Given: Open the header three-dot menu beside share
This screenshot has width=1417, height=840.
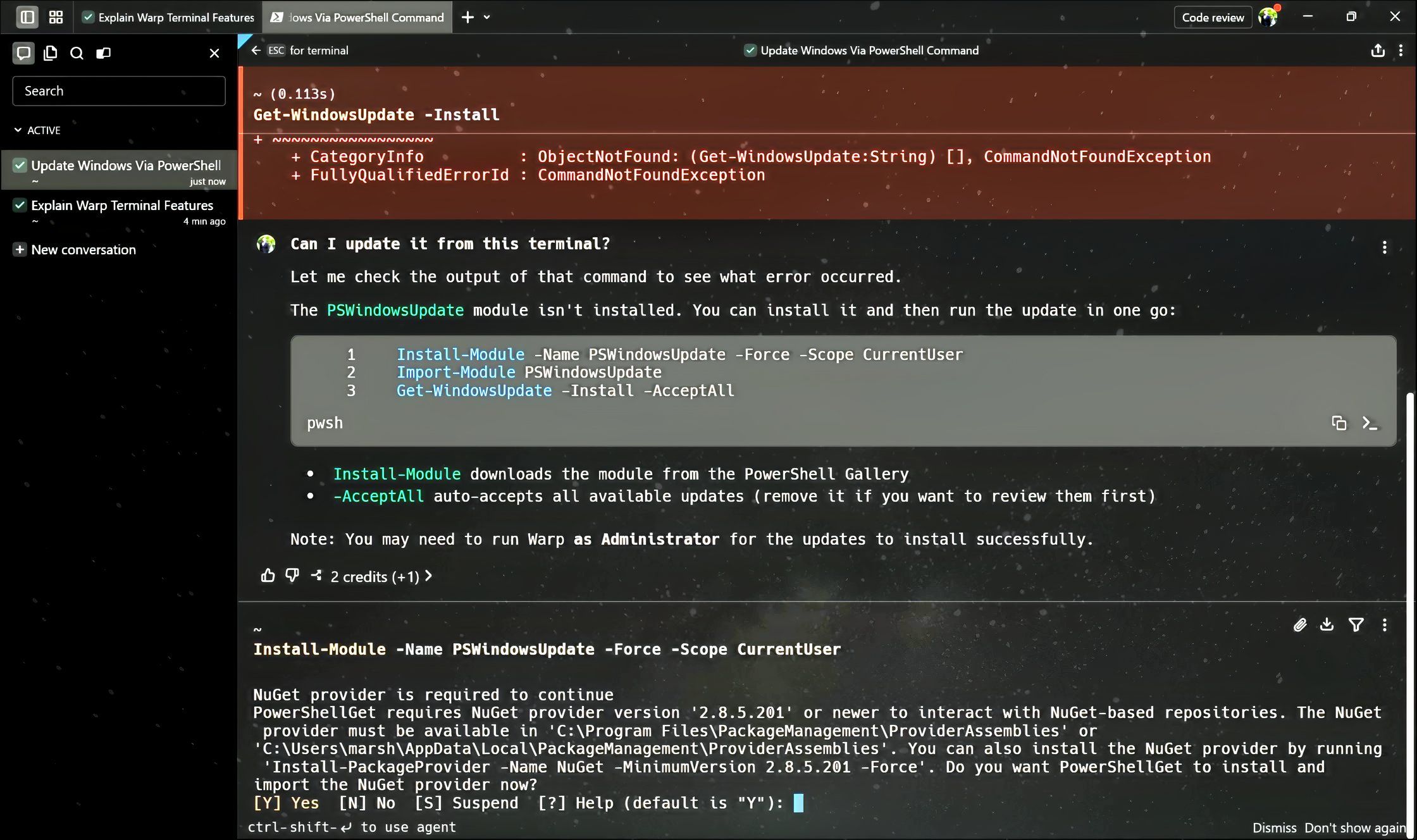Looking at the screenshot, I should tap(1401, 51).
